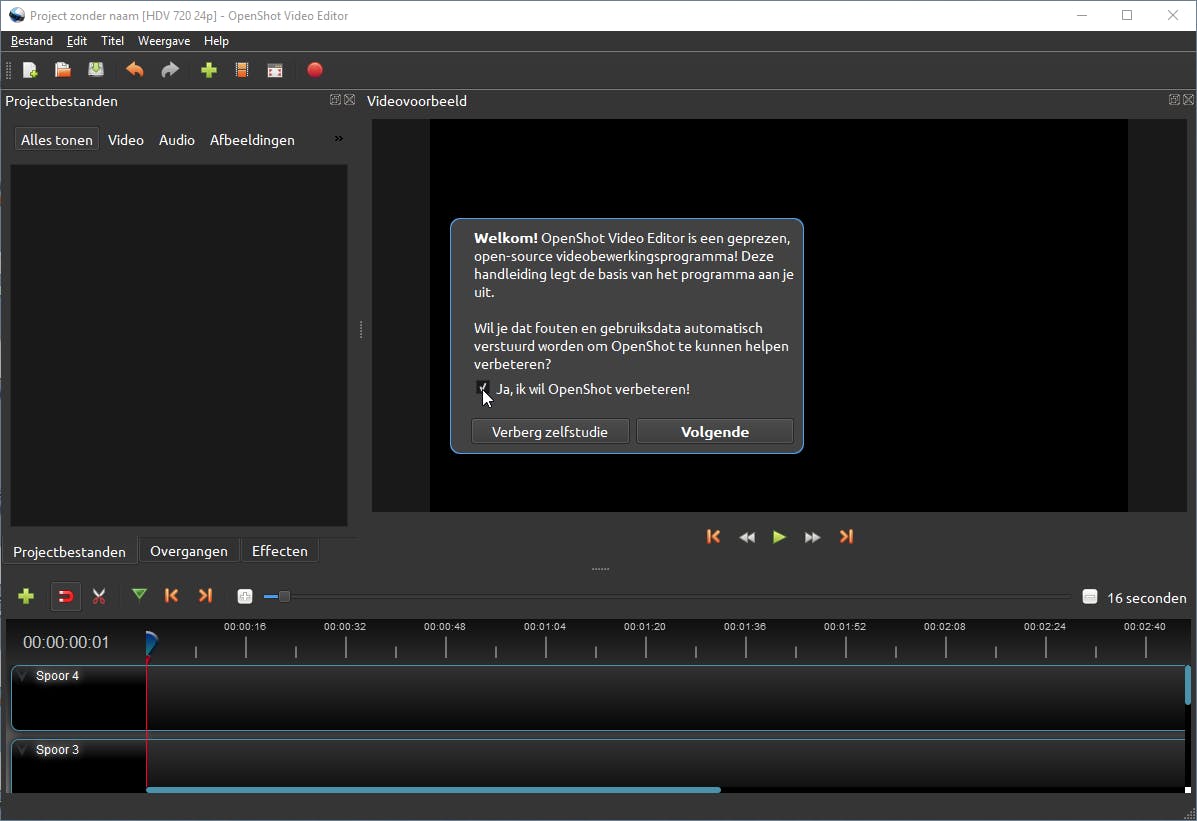Click the green Add Marker icon
Viewport: 1197px width, 821px height.
[139, 596]
